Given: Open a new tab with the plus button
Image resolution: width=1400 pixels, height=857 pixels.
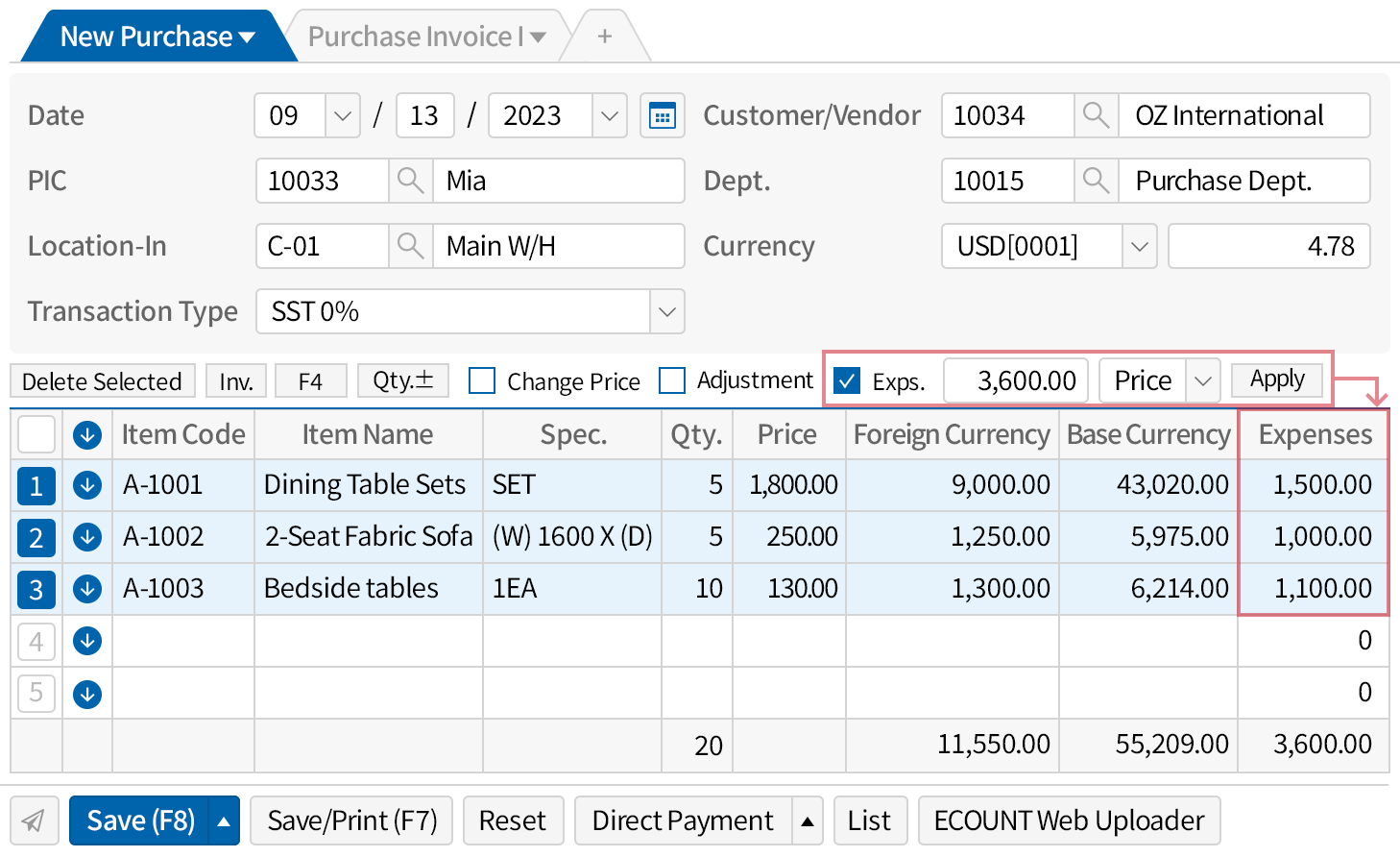Looking at the screenshot, I should tap(605, 36).
